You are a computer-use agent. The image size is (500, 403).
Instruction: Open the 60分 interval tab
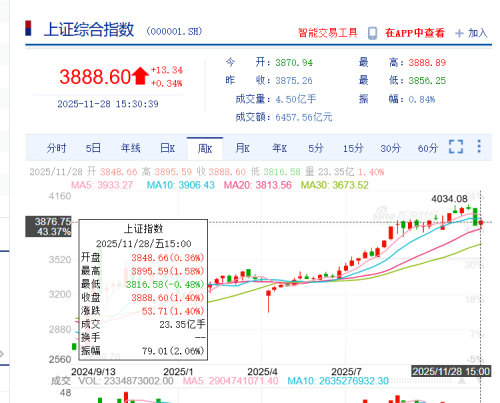click(x=428, y=148)
